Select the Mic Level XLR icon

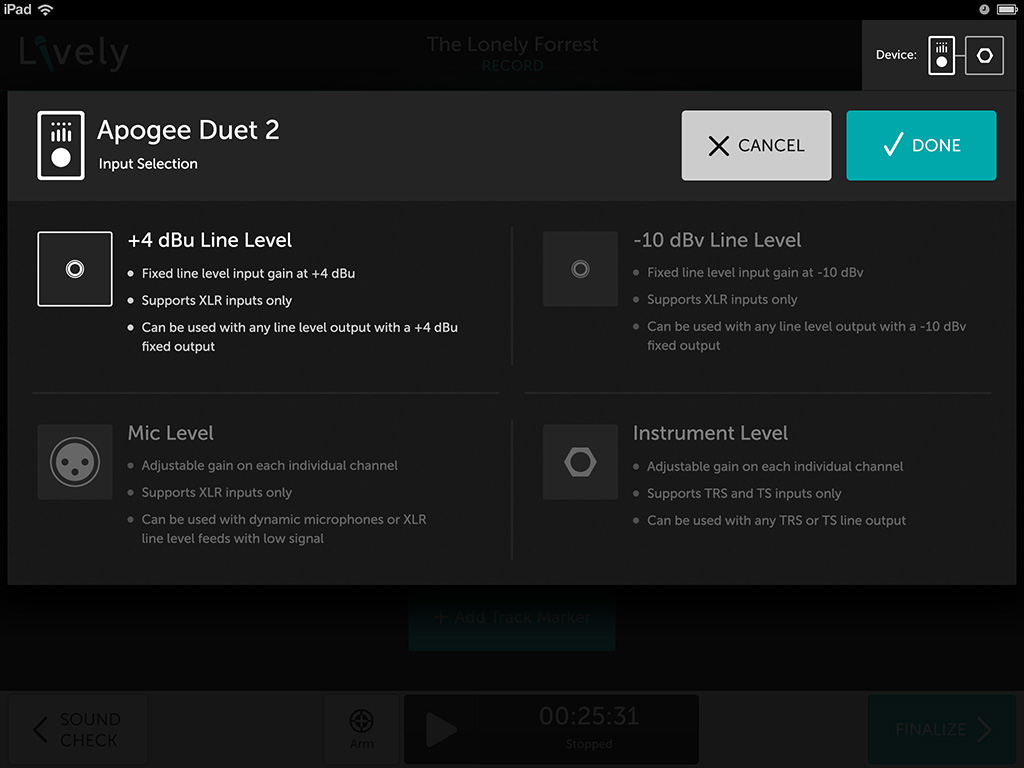(75, 462)
